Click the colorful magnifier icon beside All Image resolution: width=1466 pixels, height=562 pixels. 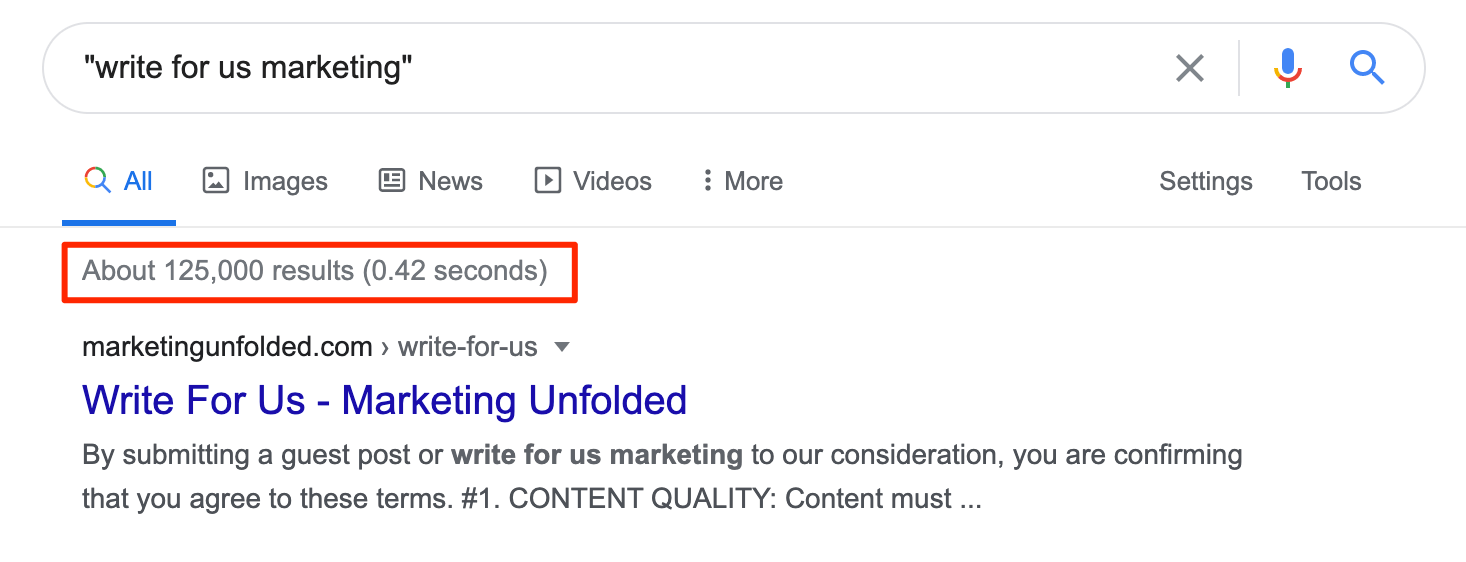tap(97, 181)
